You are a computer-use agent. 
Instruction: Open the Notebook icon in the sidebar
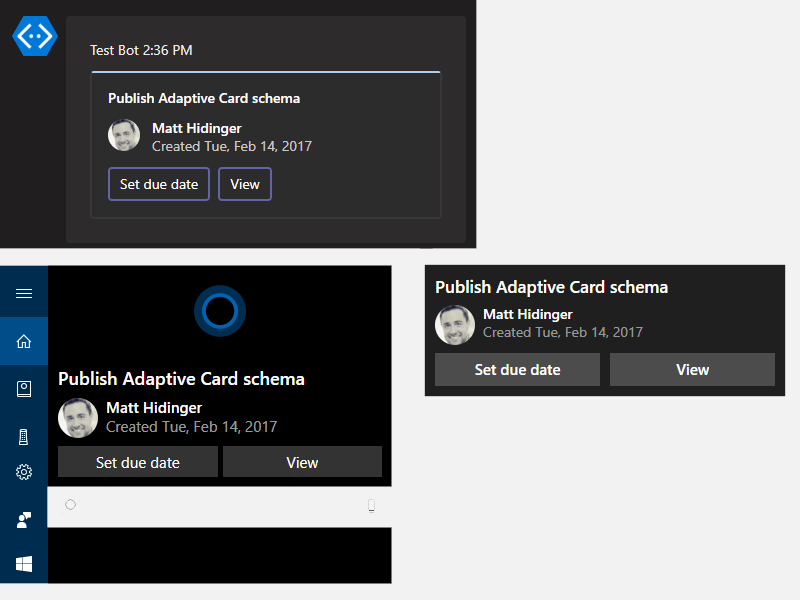point(23,388)
